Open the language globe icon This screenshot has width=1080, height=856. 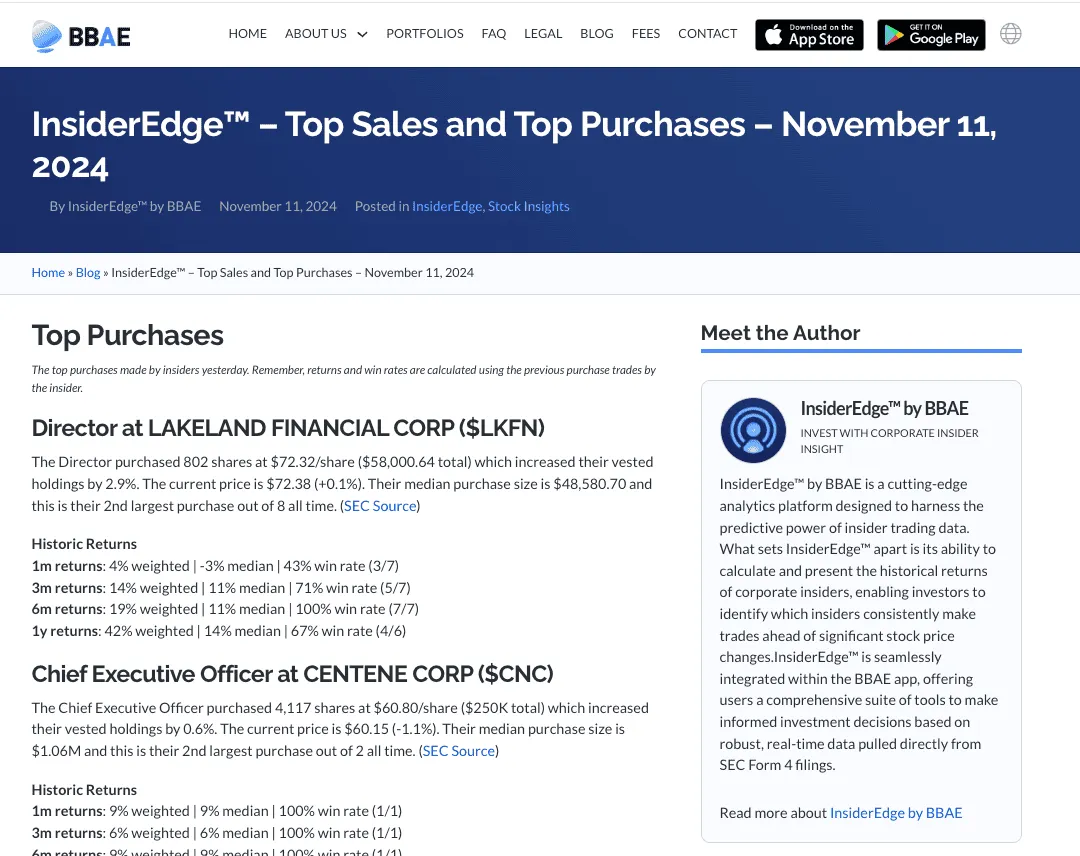point(1010,34)
